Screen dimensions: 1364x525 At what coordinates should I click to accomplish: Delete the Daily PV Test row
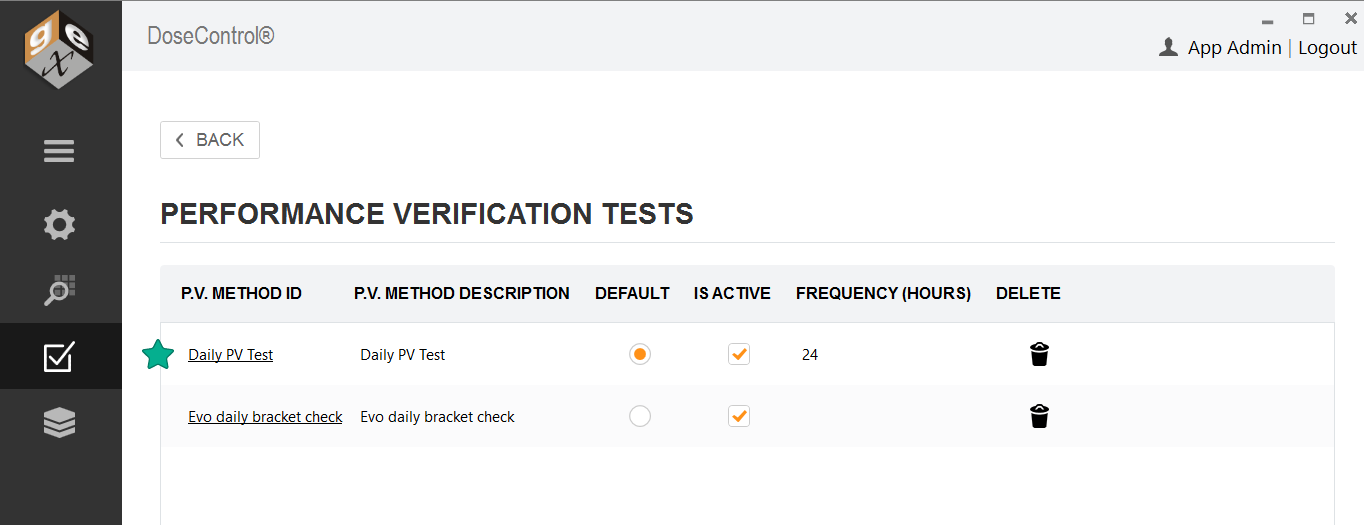click(1039, 354)
